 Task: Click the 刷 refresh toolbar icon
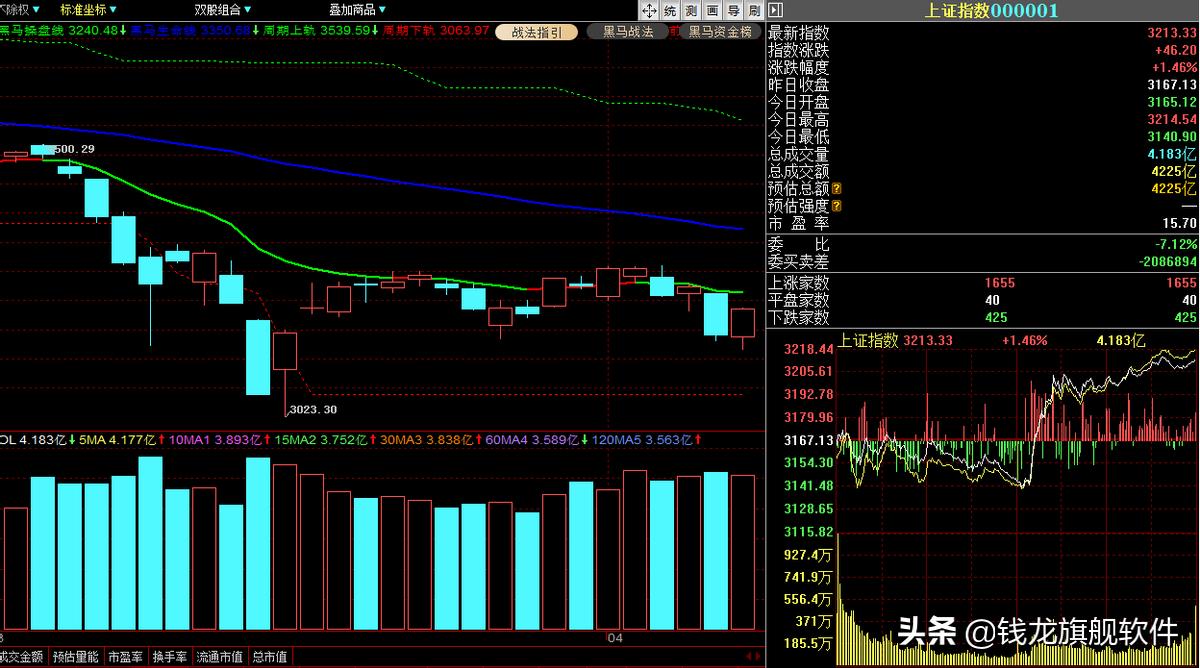pos(754,10)
